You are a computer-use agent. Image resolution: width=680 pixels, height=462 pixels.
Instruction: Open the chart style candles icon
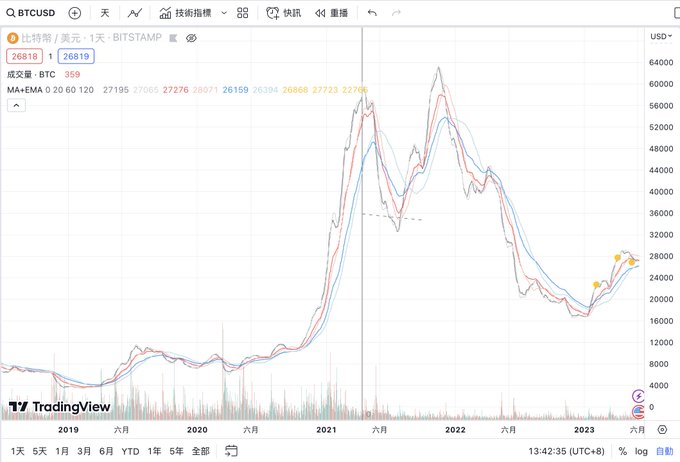(135, 13)
